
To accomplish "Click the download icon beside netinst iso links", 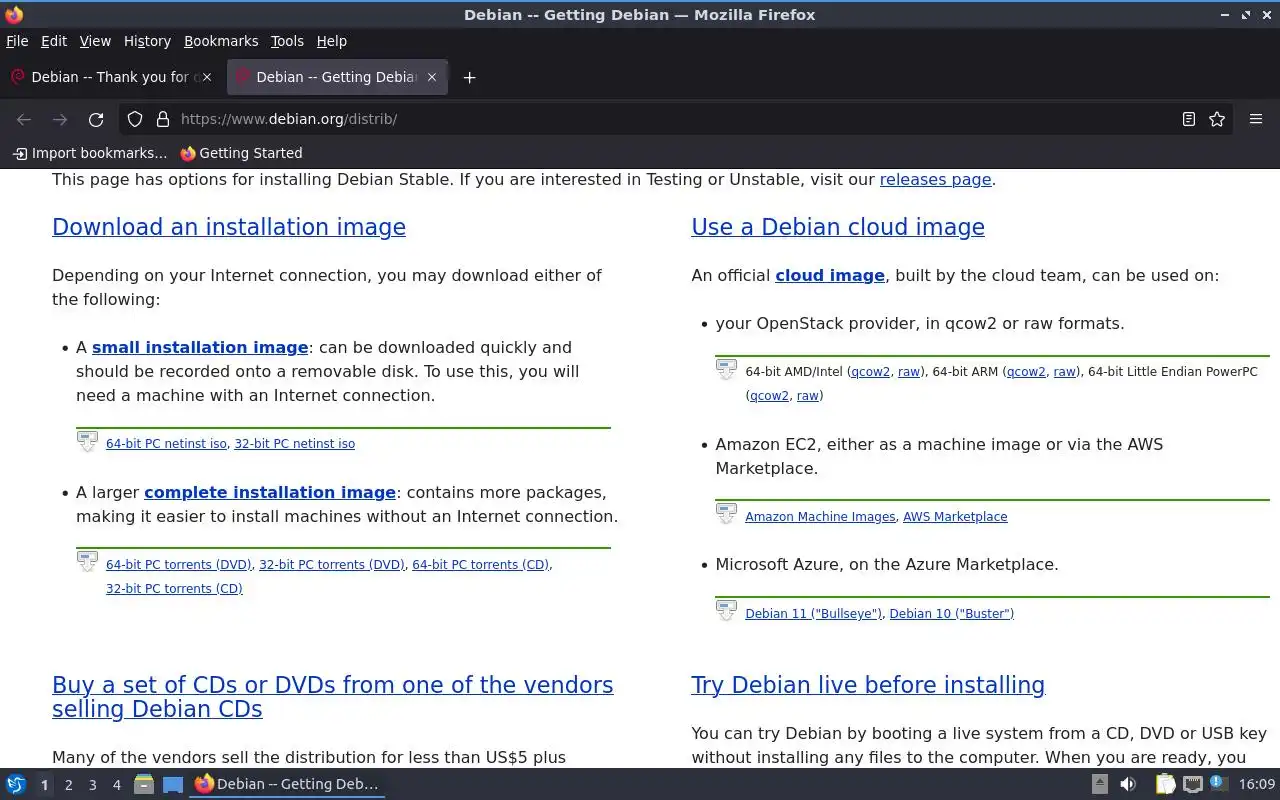I will click(x=87, y=441).
